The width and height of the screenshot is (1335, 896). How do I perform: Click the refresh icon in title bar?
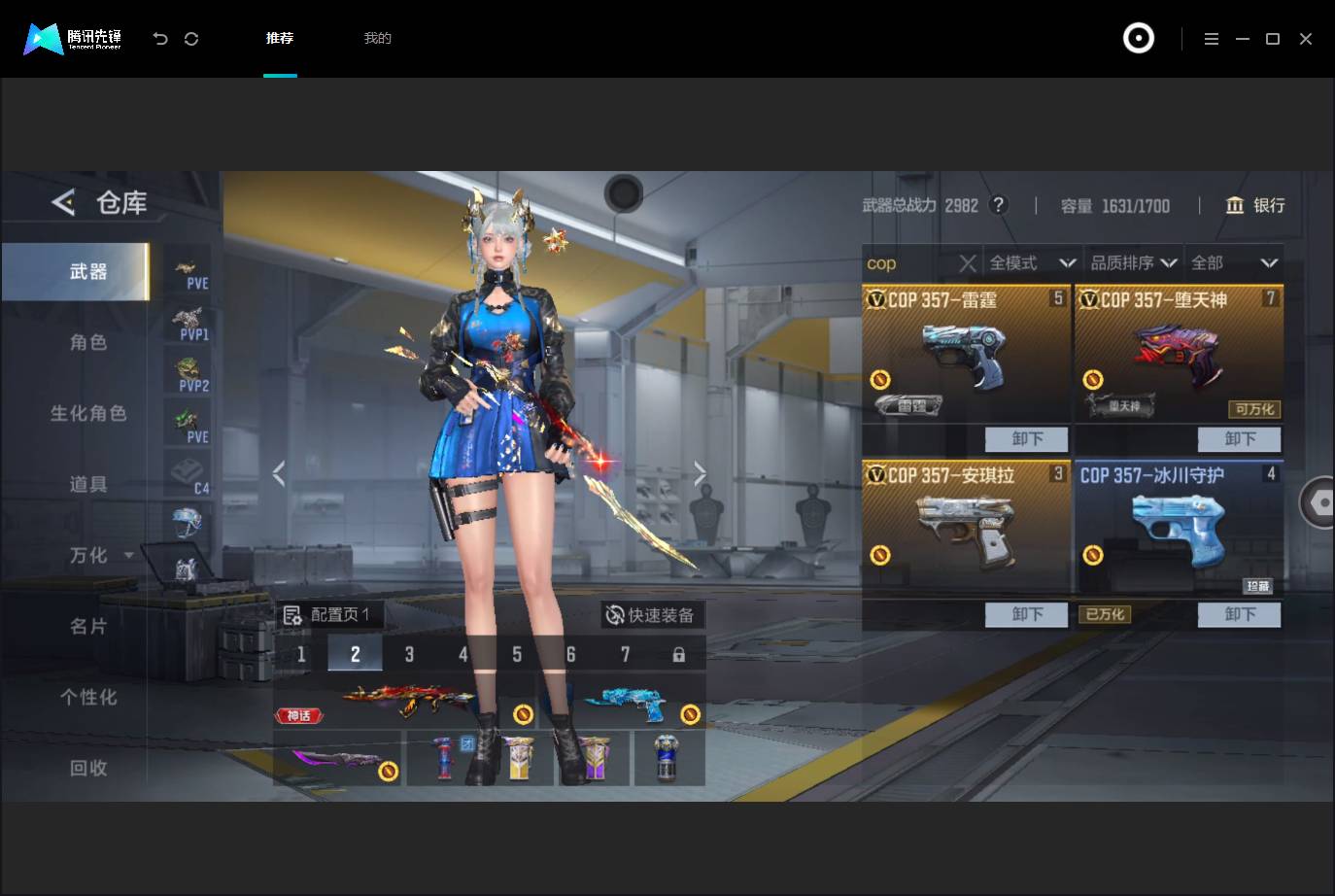(191, 39)
